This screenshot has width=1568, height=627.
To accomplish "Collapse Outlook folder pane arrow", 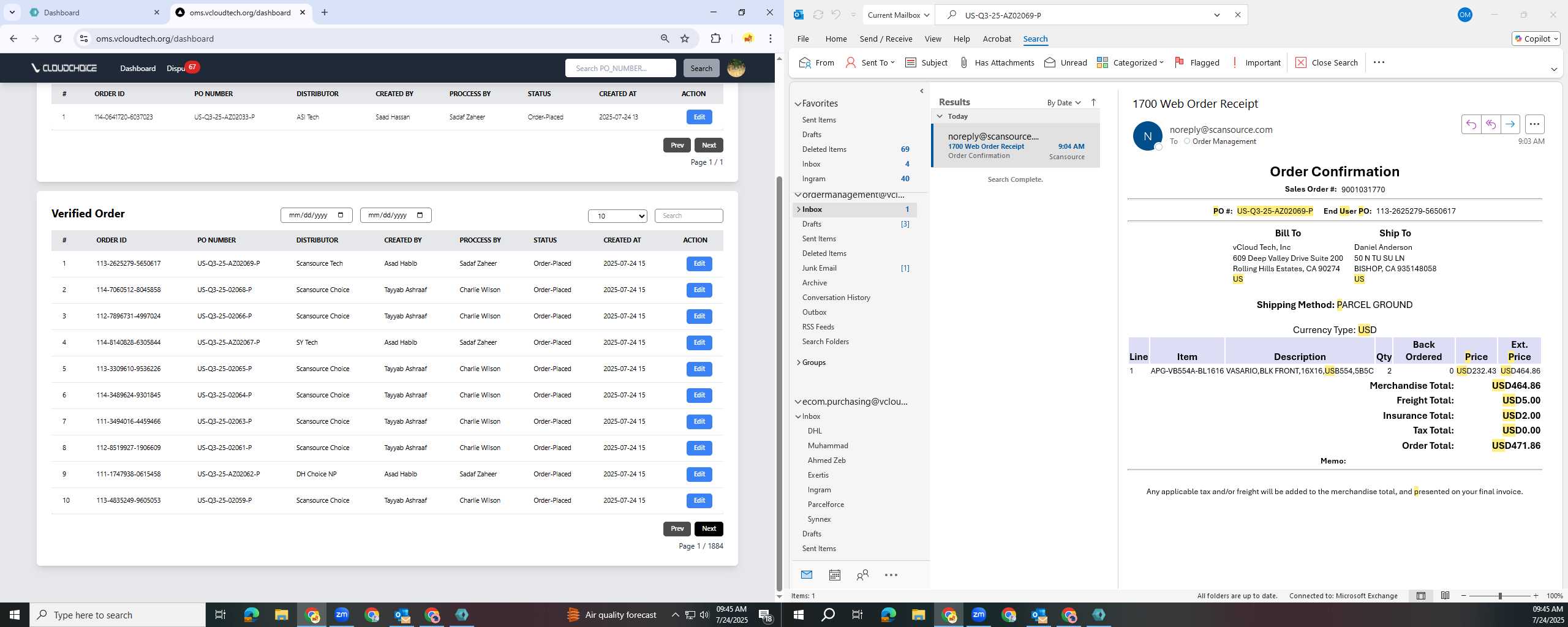I will click(922, 91).
